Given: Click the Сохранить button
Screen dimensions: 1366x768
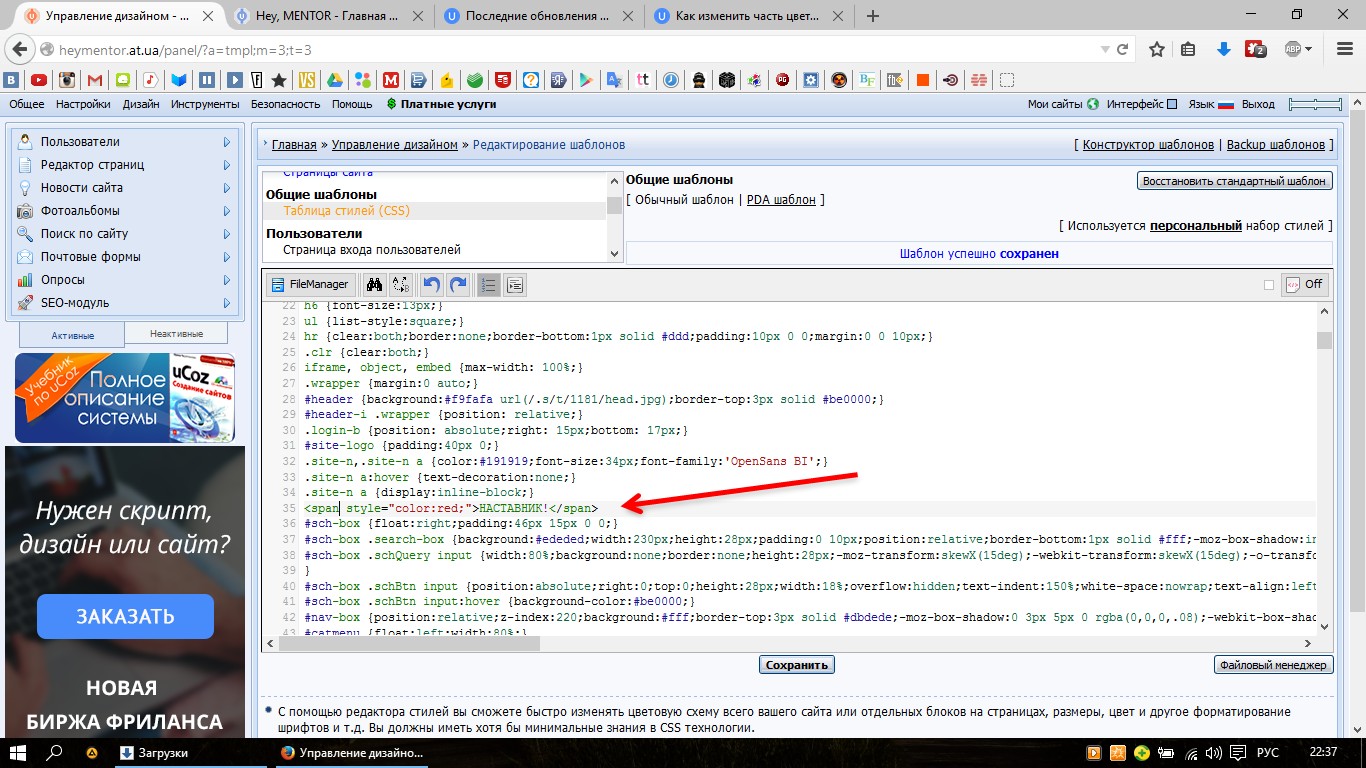Looking at the screenshot, I should point(797,664).
